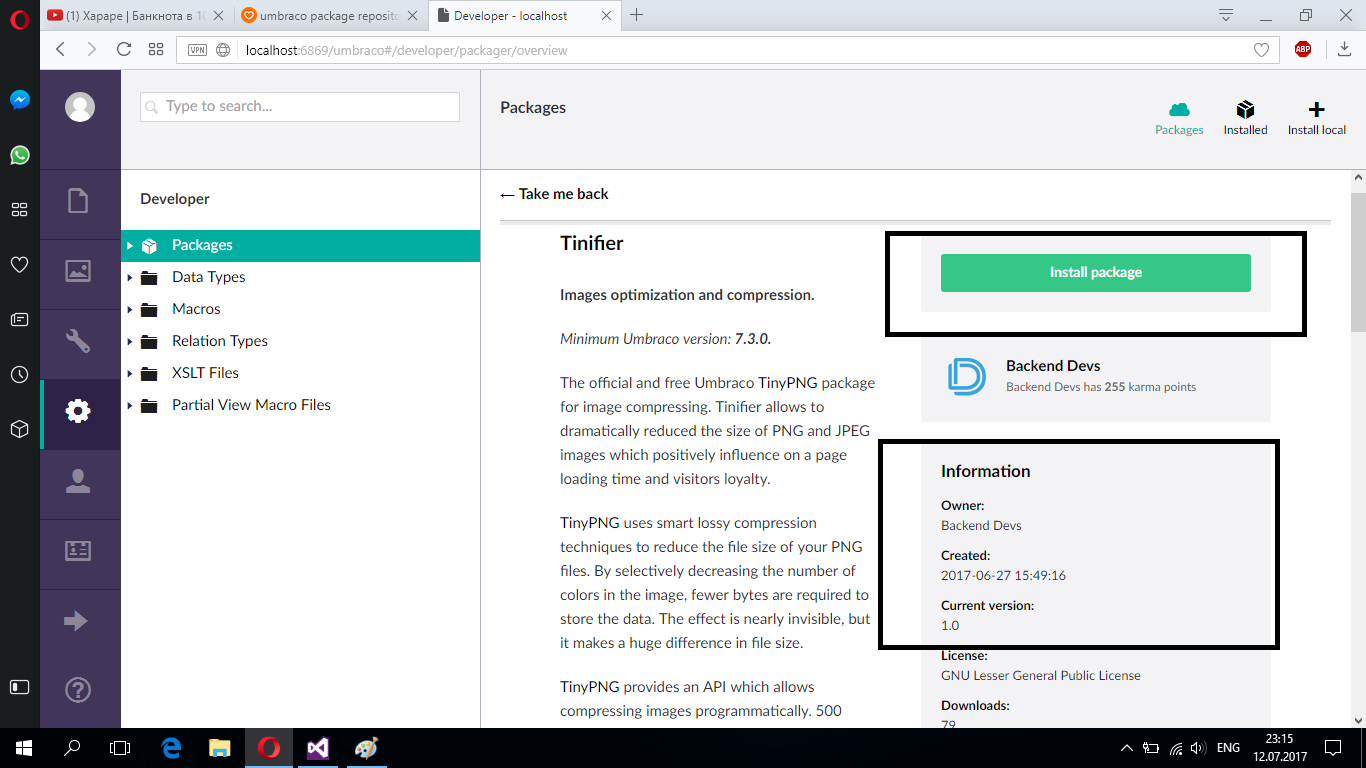Switch to umbraco package repository tab
The width and height of the screenshot is (1366, 768).
point(332,16)
